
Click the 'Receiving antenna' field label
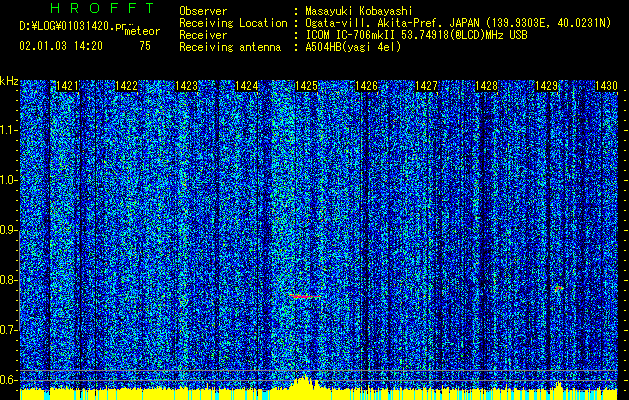coord(230,47)
